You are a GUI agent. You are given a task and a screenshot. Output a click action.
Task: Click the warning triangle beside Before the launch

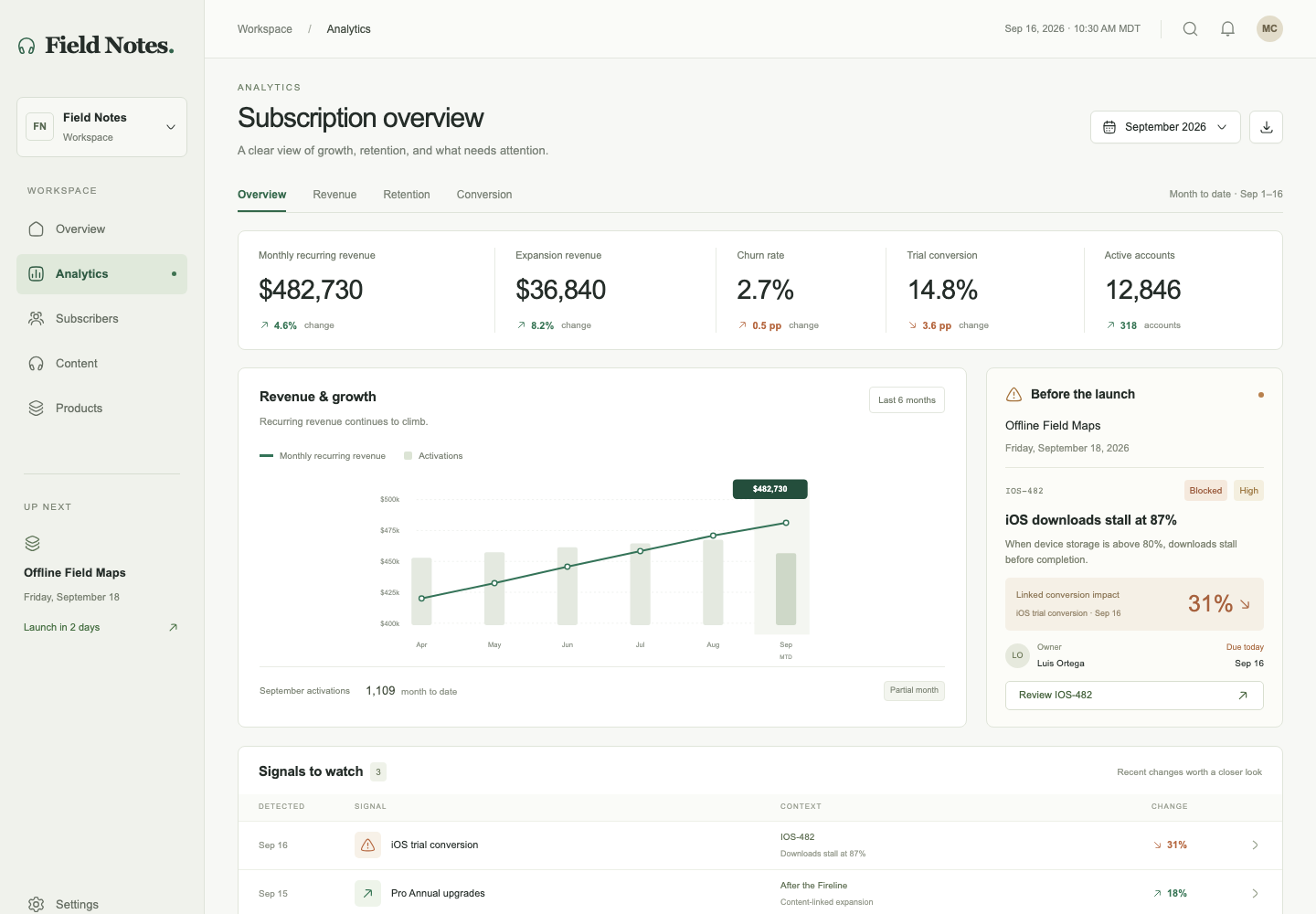1014,394
